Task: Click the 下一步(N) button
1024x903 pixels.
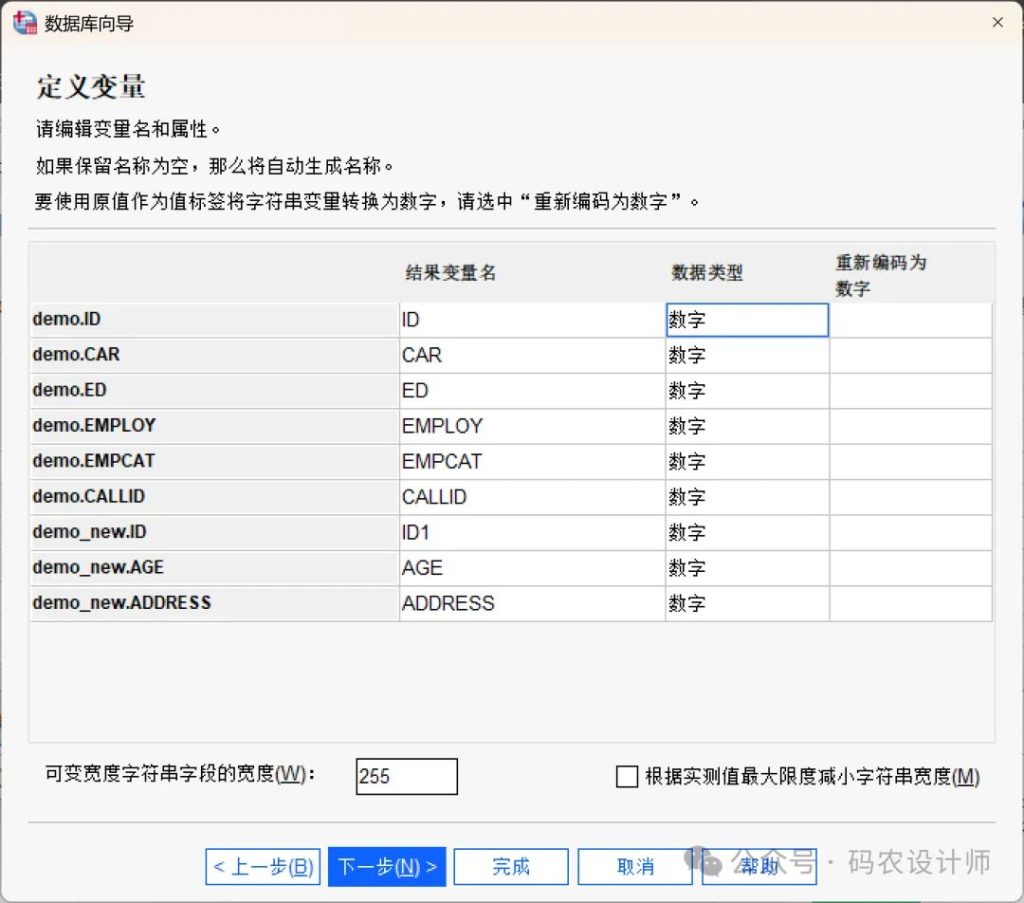Action: tap(387, 867)
